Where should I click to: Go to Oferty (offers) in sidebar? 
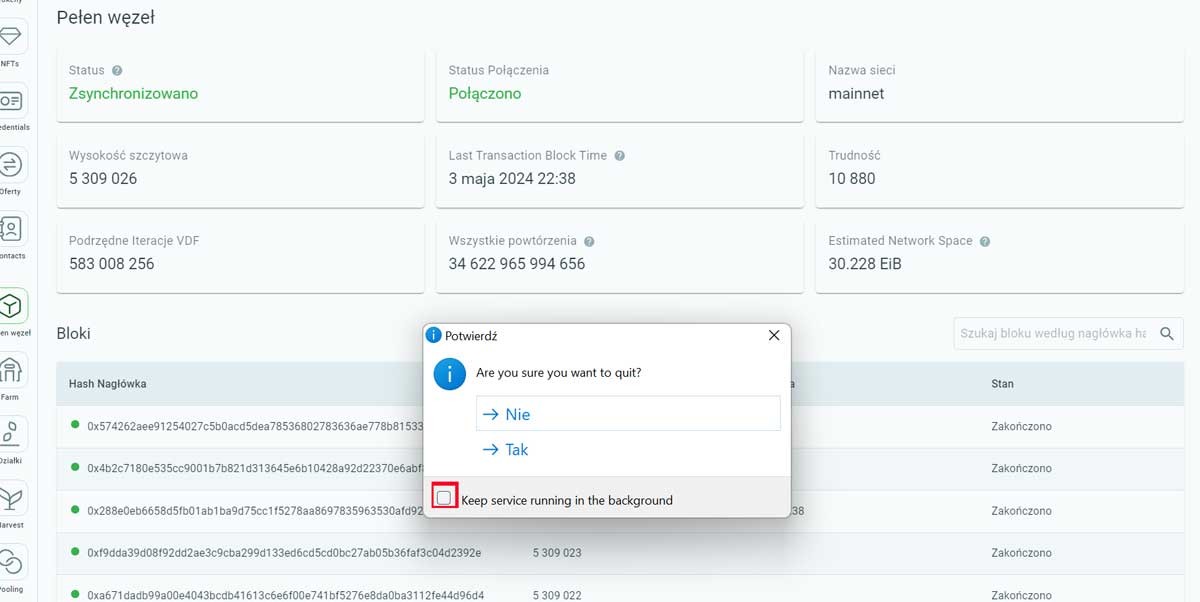tap(11, 166)
